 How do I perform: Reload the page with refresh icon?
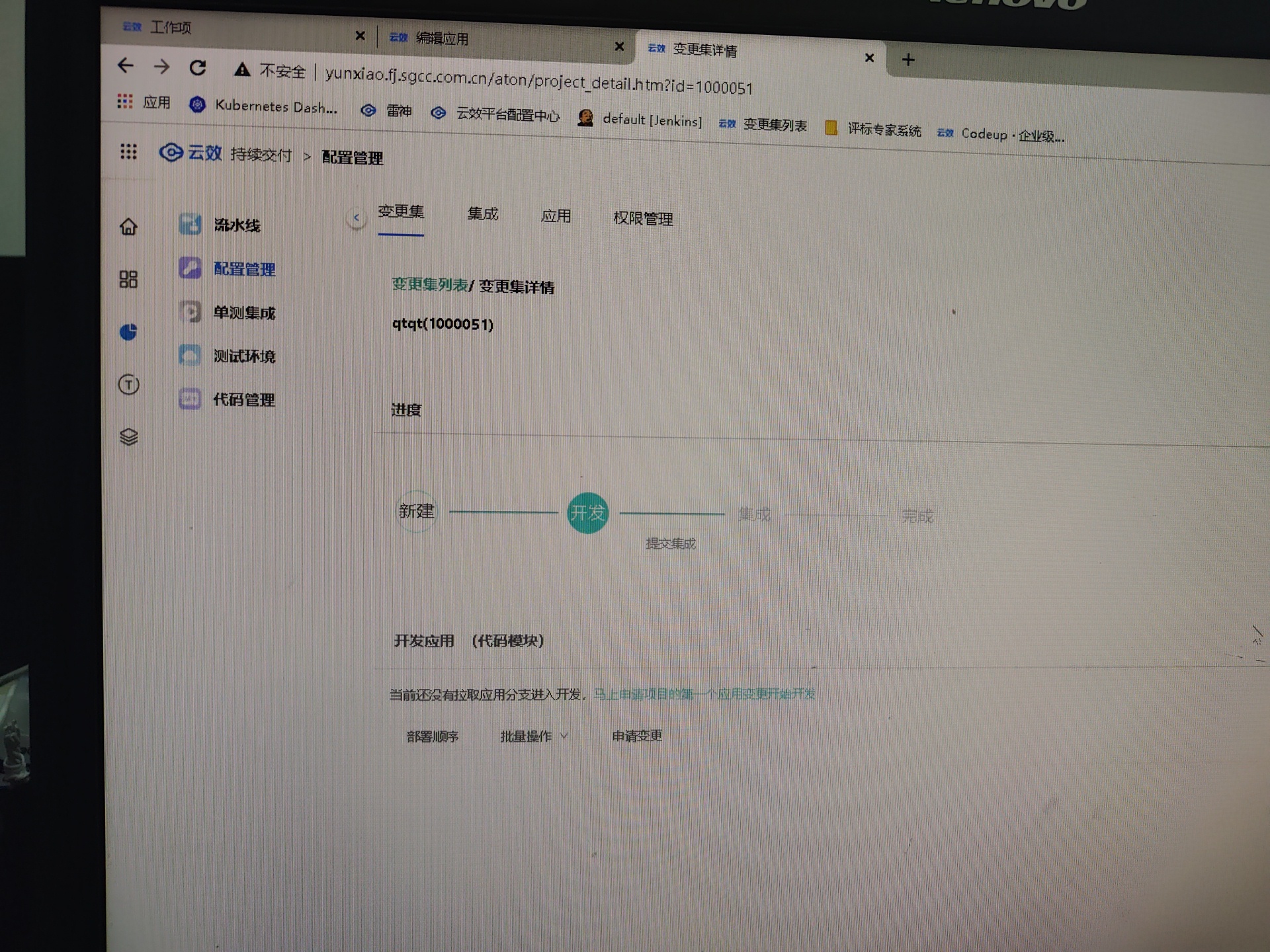197,67
